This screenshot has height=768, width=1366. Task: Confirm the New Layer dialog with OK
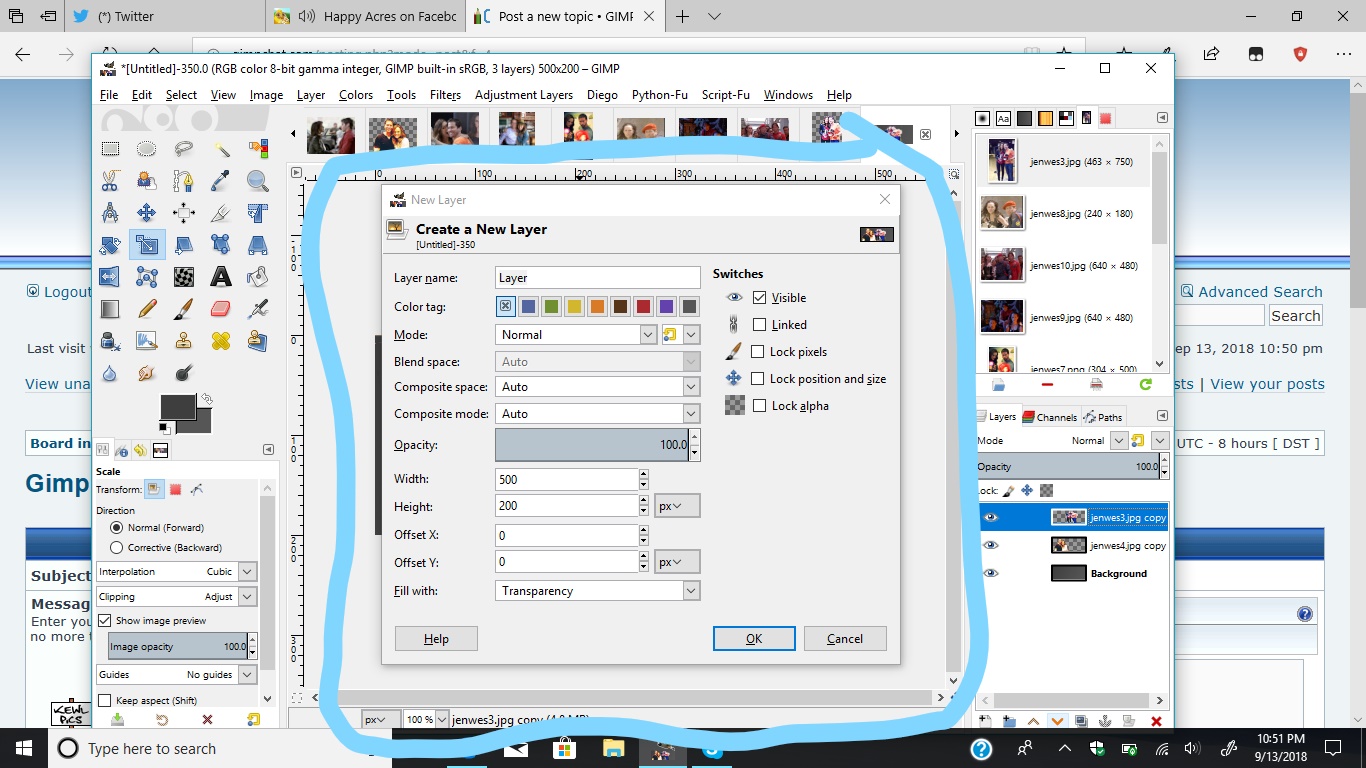tap(754, 639)
